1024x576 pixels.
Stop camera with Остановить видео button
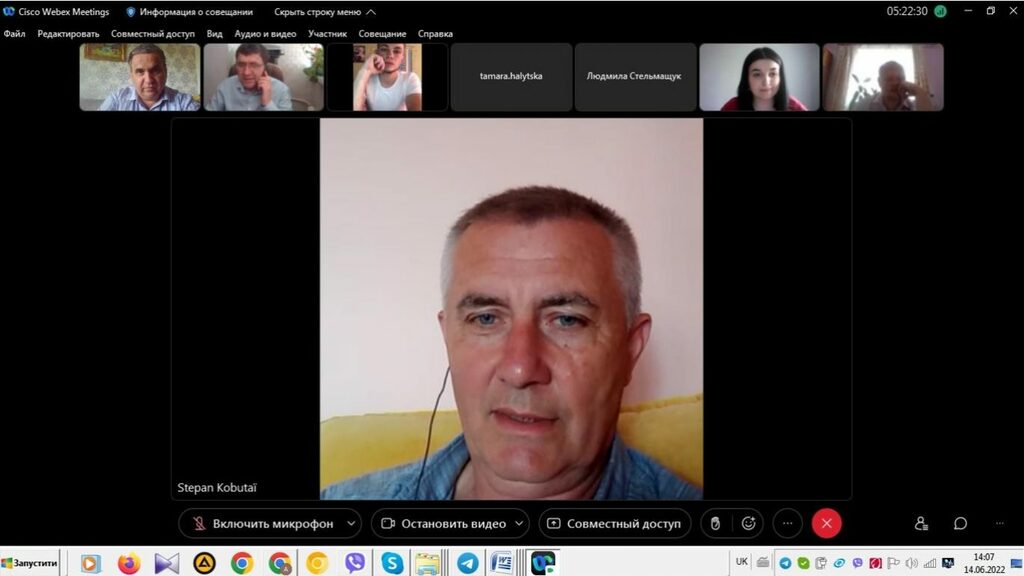coord(441,523)
